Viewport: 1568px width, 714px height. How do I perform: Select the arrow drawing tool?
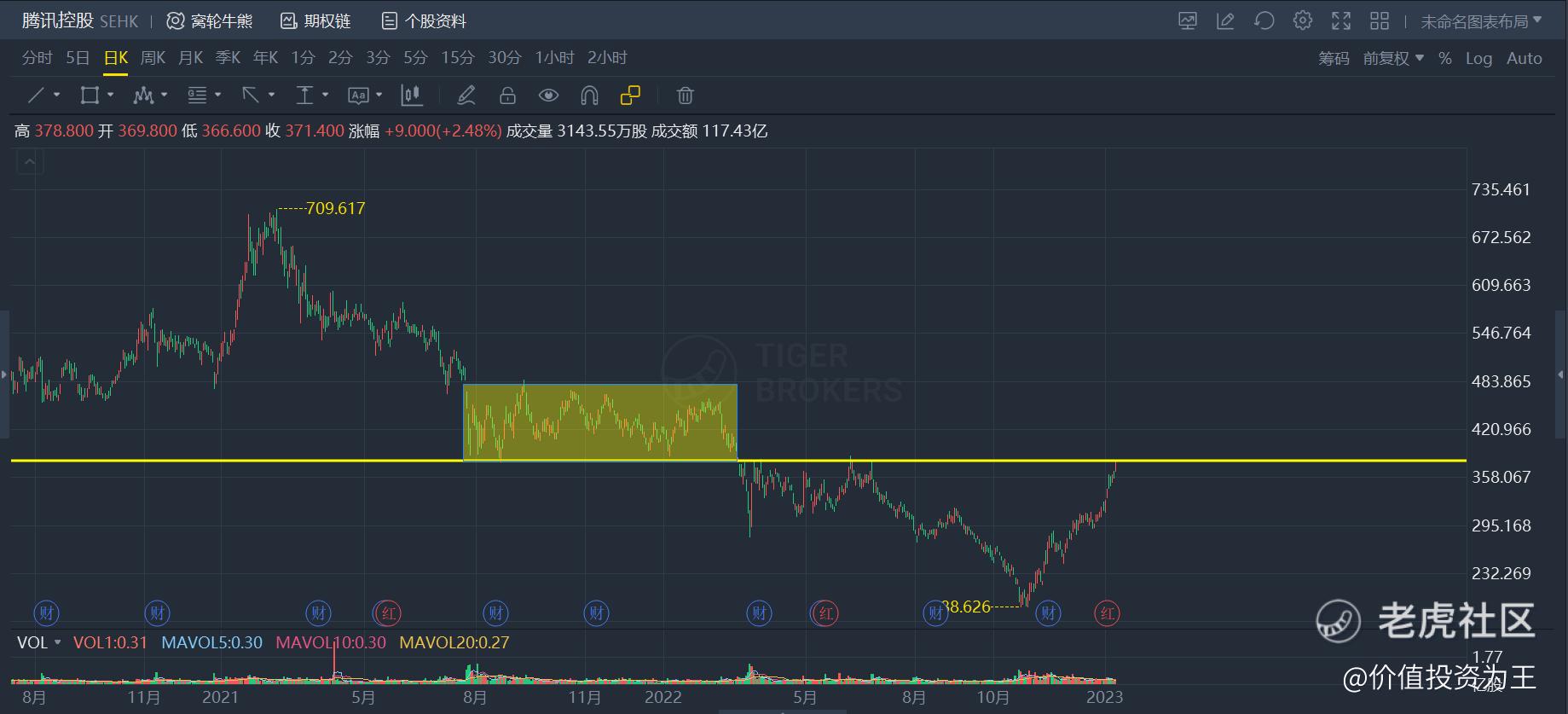pyautogui.click(x=251, y=96)
